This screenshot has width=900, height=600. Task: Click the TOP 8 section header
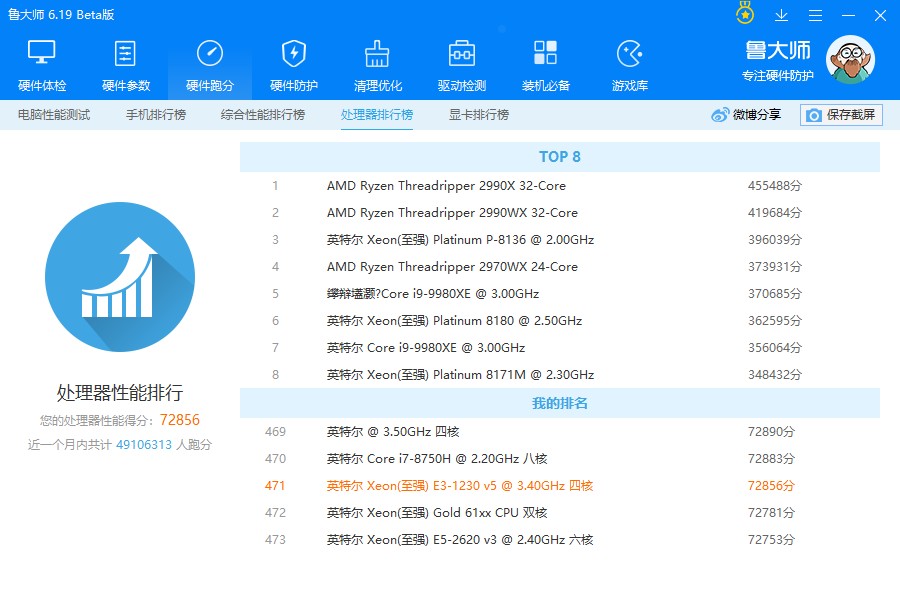[560, 157]
